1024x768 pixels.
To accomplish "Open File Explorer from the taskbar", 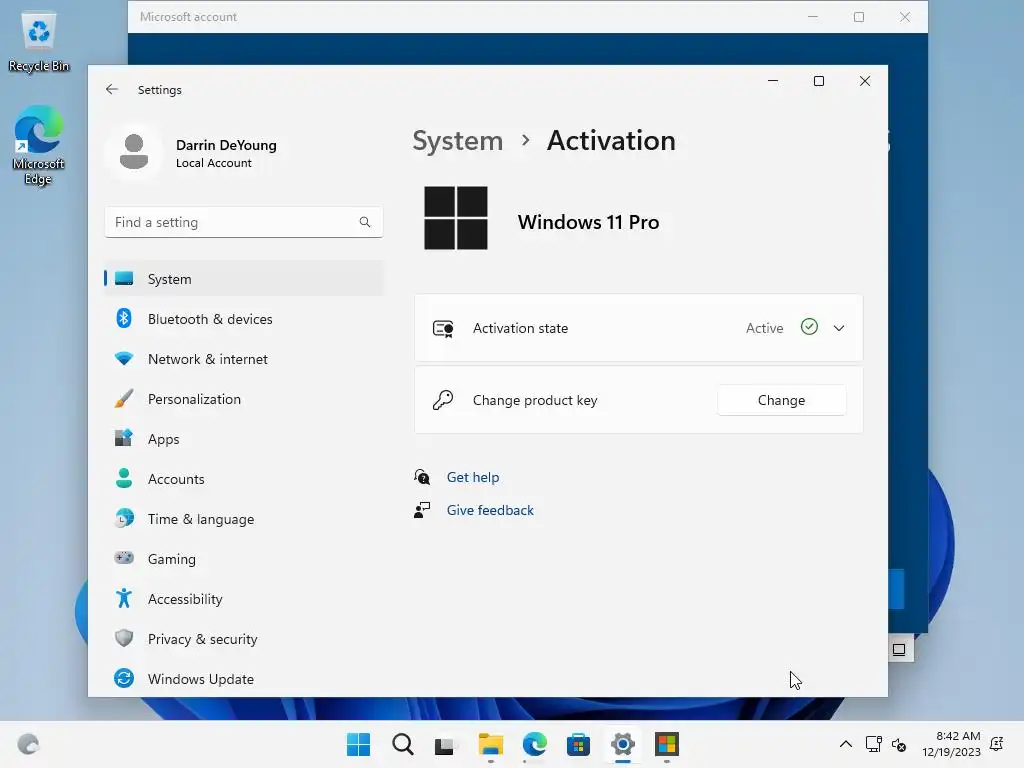I will [490, 744].
